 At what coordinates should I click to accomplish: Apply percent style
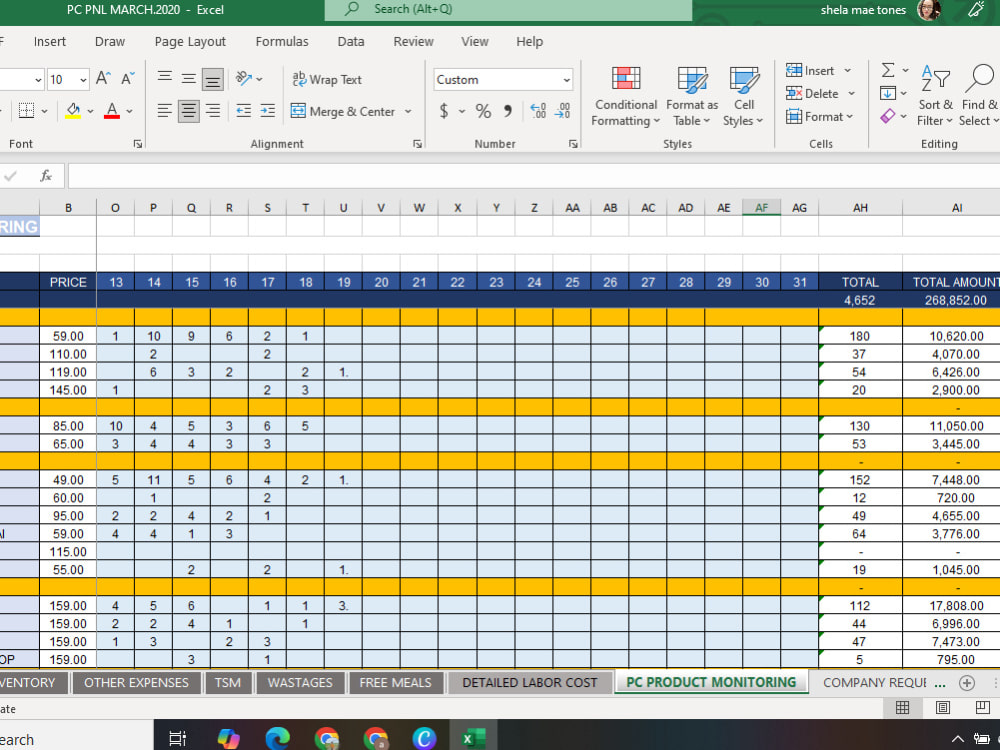point(483,111)
